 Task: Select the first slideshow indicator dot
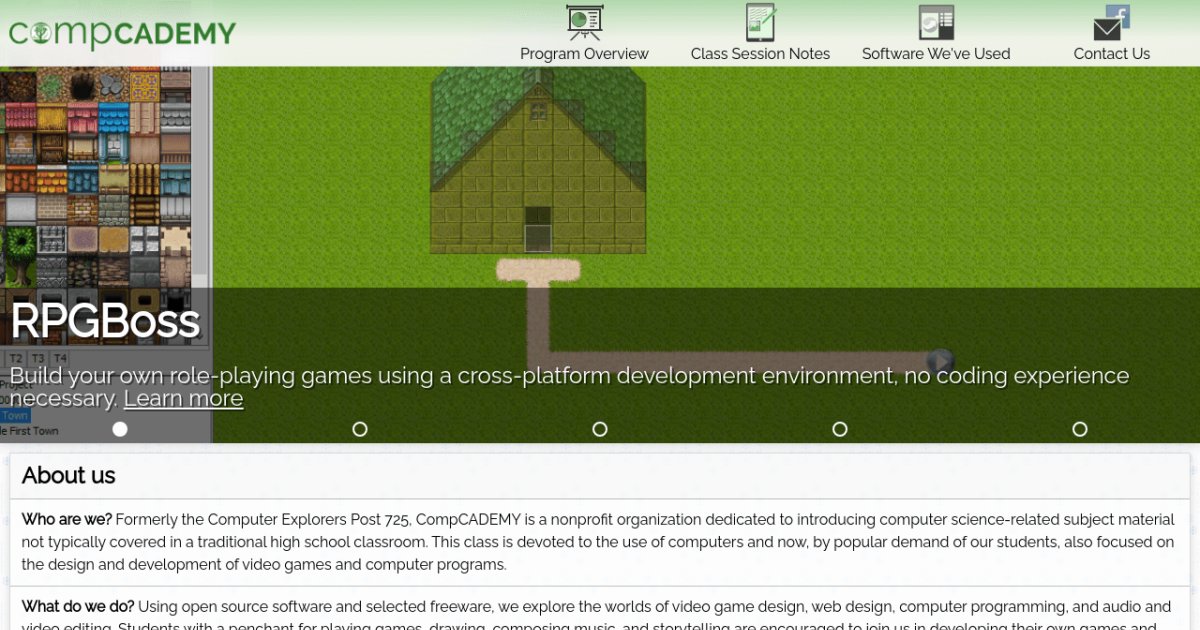click(x=120, y=429)
